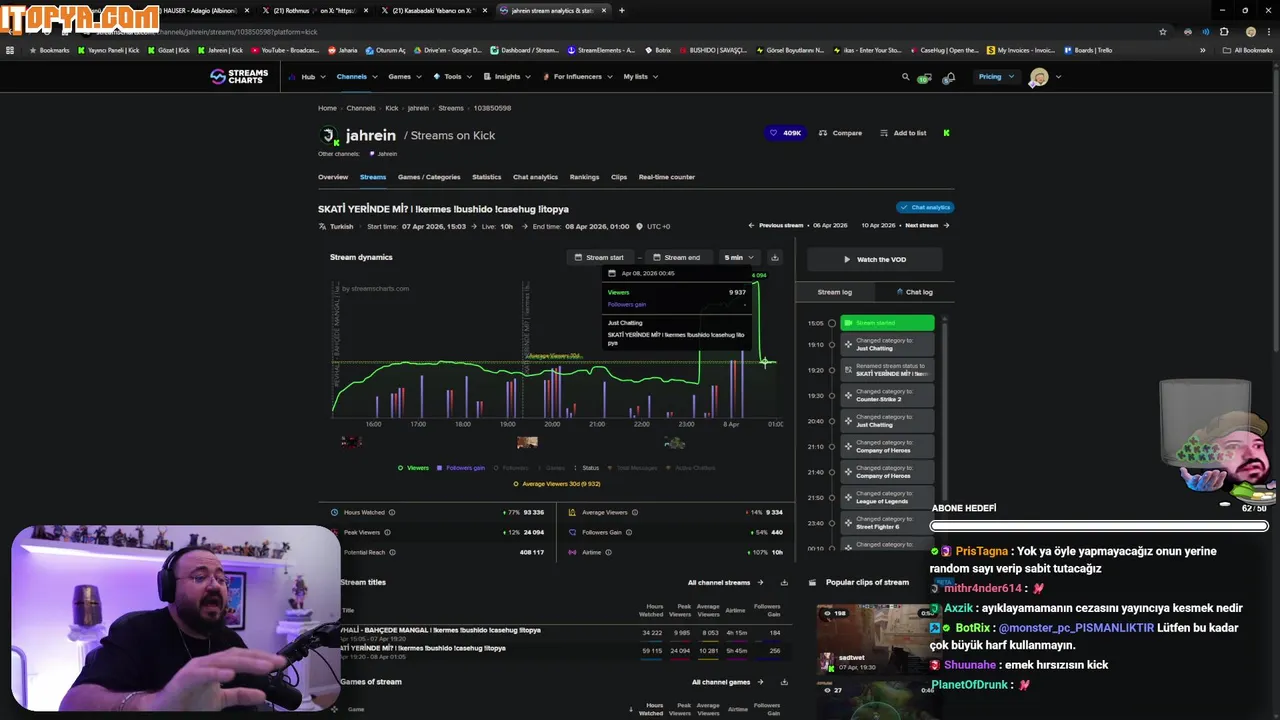This screenshot has width=1280, height=720.
Task: Expand the My lists dropdown
Action: coord(640,77)
